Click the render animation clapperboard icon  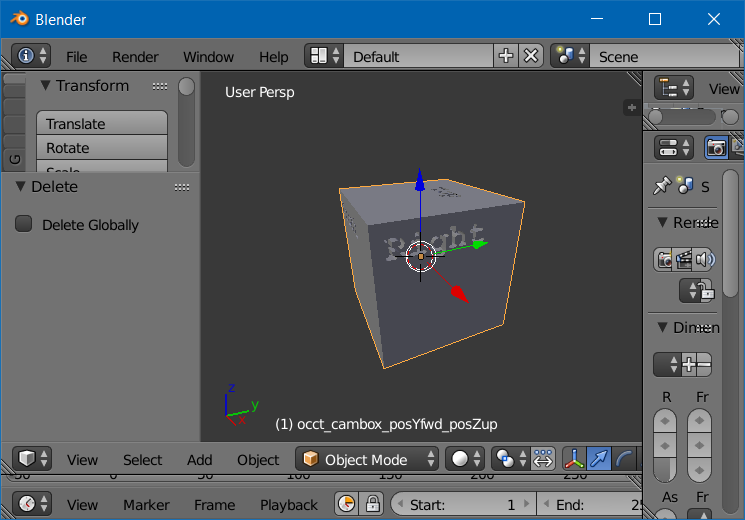click(685, 260)
